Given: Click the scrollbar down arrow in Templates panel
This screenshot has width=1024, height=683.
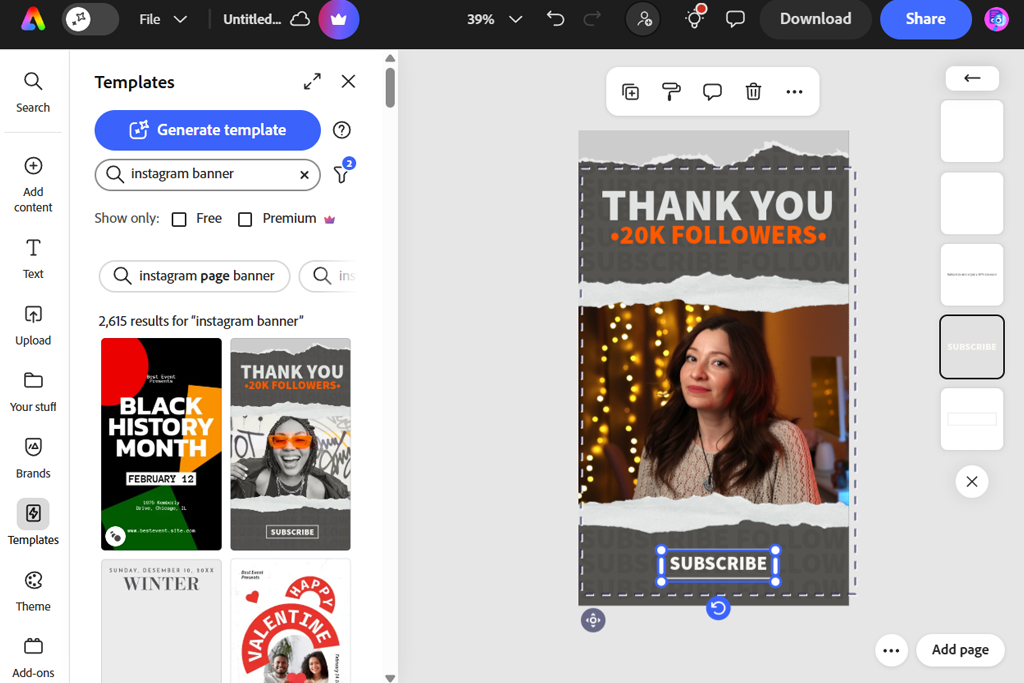Looking at the screenshot, I should click(x=390, y=678).
